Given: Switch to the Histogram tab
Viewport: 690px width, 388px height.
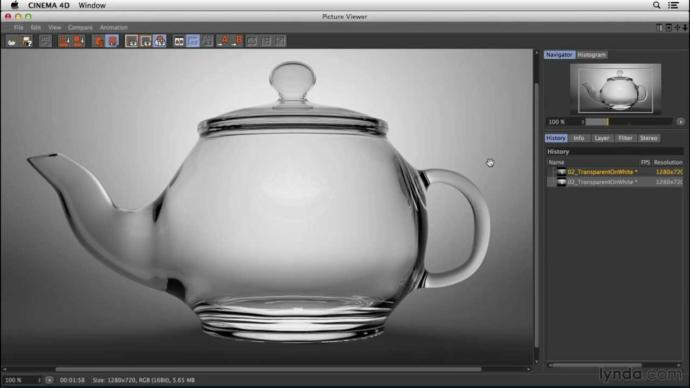Looking at the screenshot, I should (x=591, y=55).
